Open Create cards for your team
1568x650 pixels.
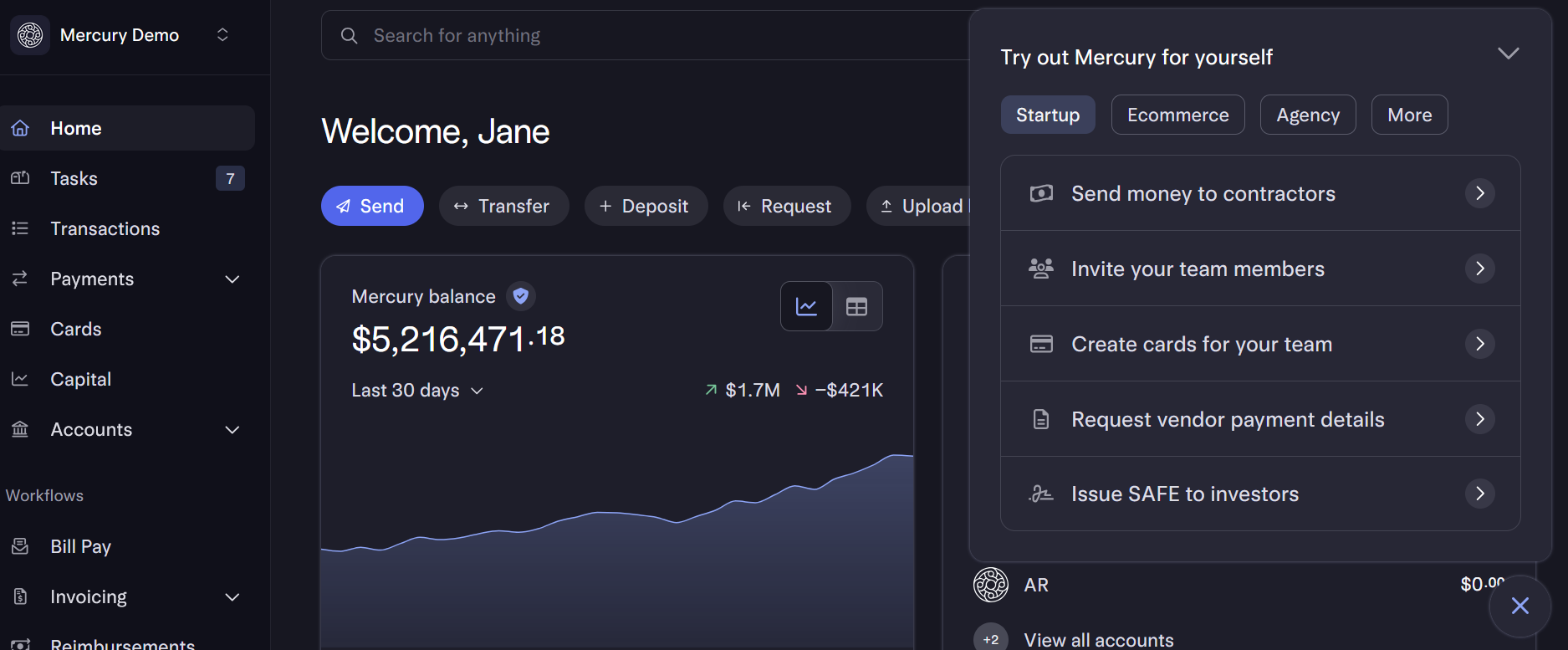[1260, 344]
